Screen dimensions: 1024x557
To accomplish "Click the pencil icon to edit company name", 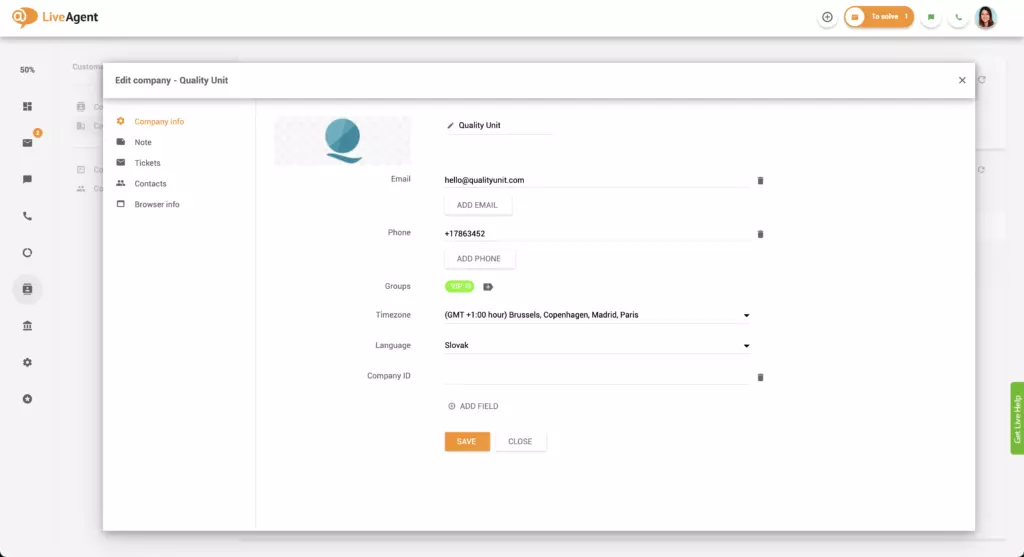I will [x=450, y=126].
